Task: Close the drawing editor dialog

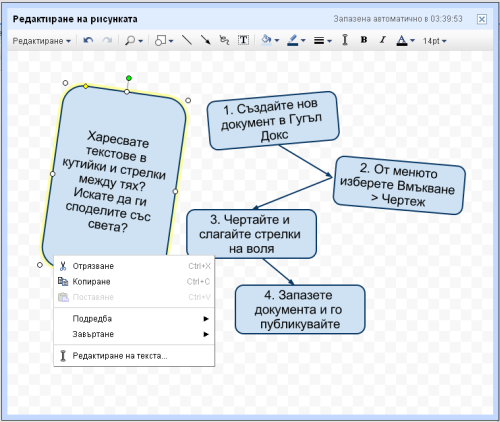Action: 482,19
